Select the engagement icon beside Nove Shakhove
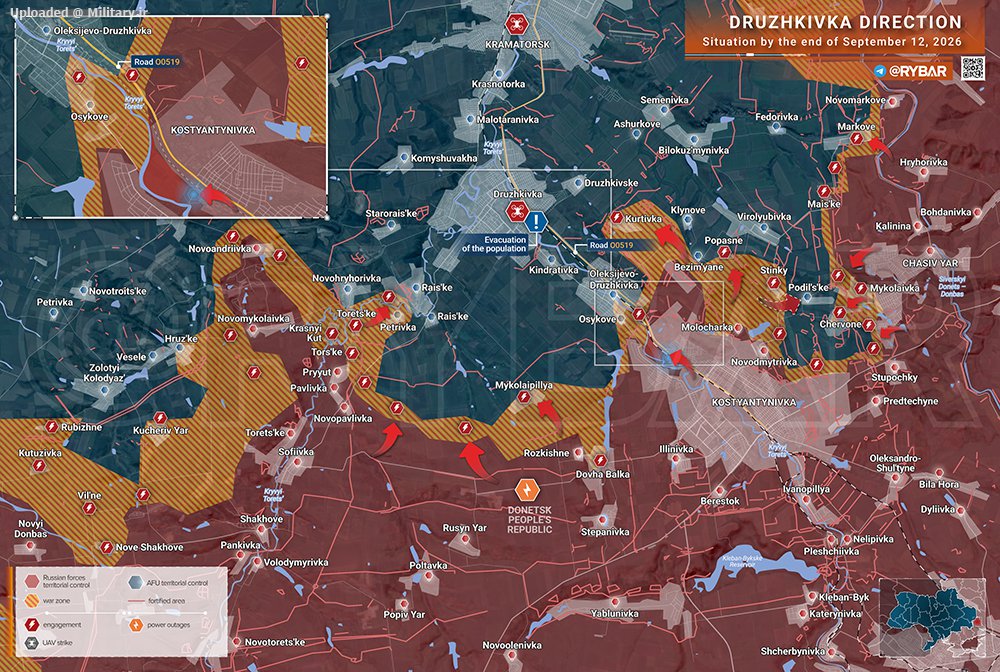The width and height of the screenshot is (1000, 672). (107, 547)
